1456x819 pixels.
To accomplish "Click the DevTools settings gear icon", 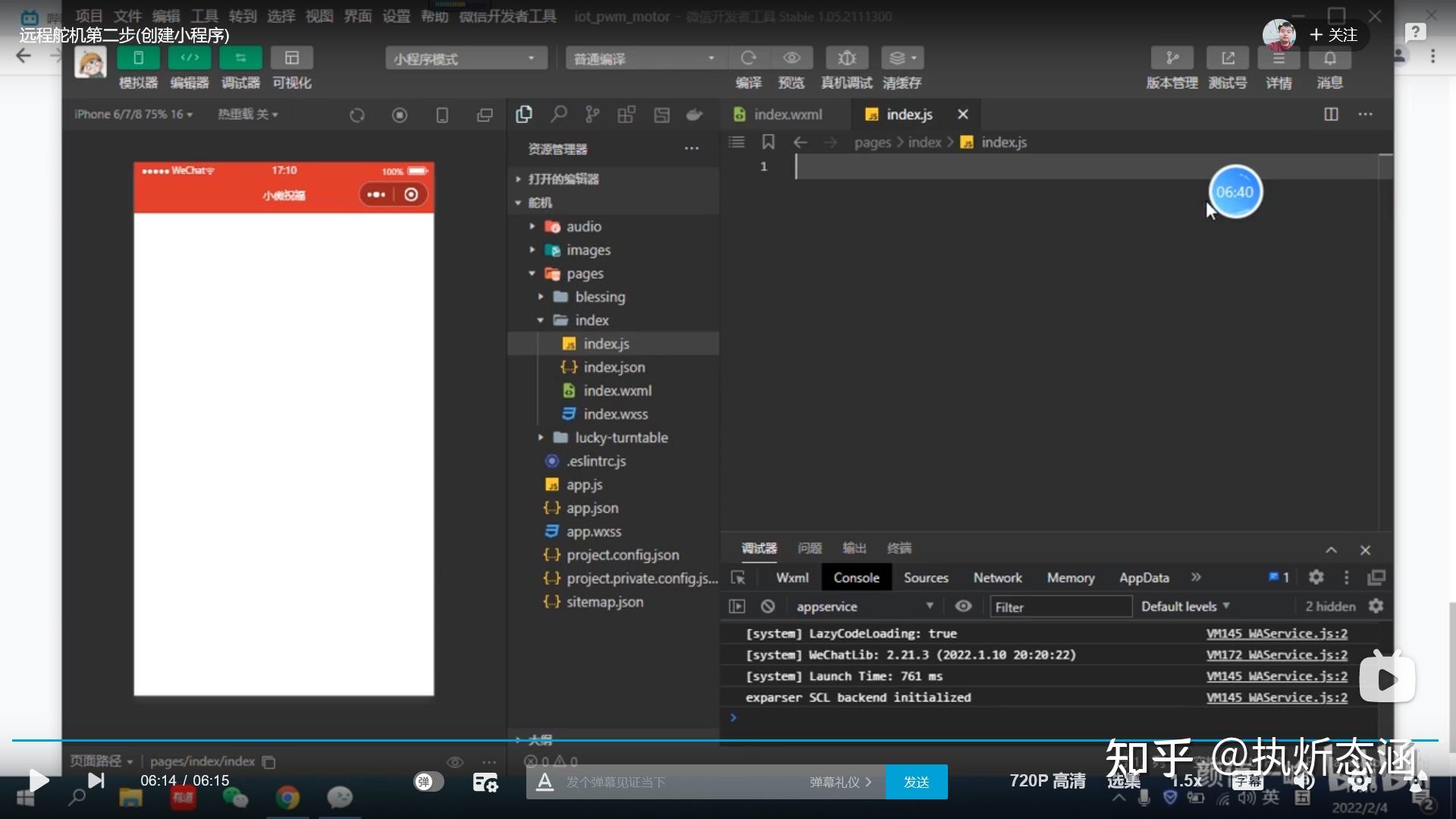I will point(1316,578).
